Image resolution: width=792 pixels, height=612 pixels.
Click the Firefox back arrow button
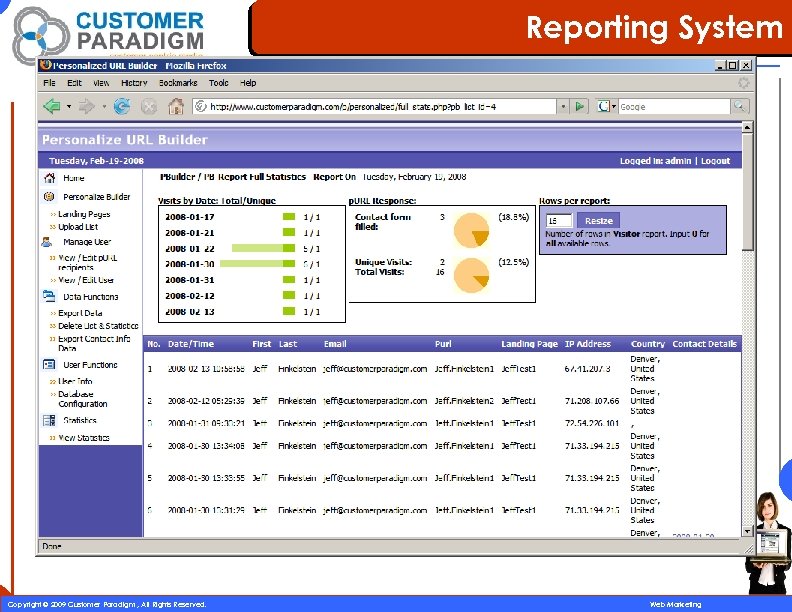[x=53, y=106]
